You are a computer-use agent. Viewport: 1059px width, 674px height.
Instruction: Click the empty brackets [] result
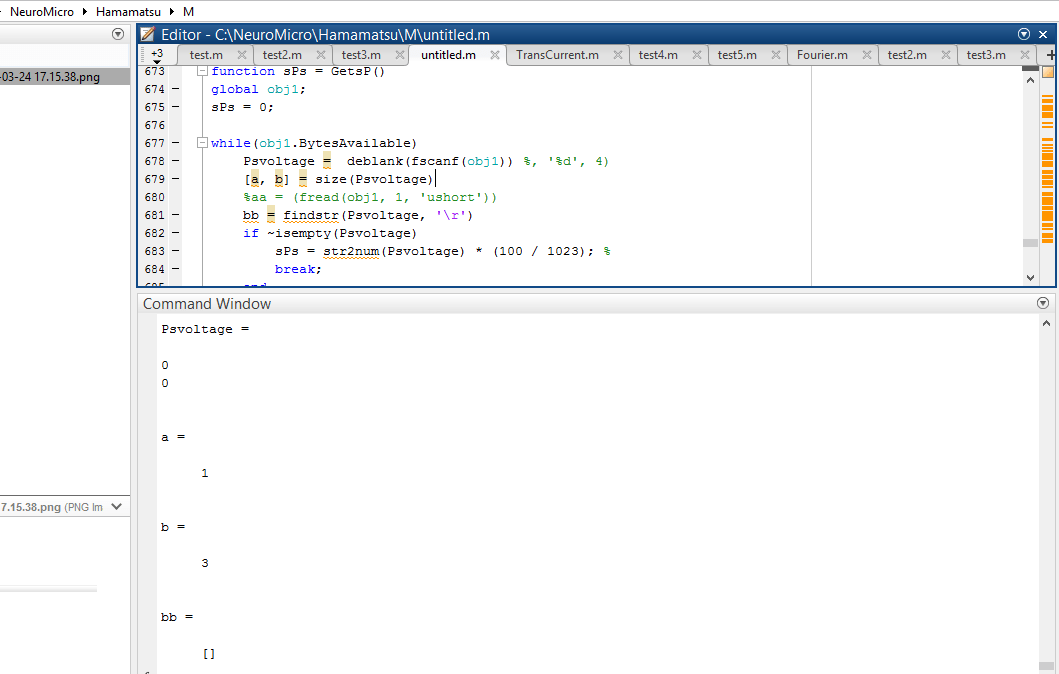[x=209, y=653]
